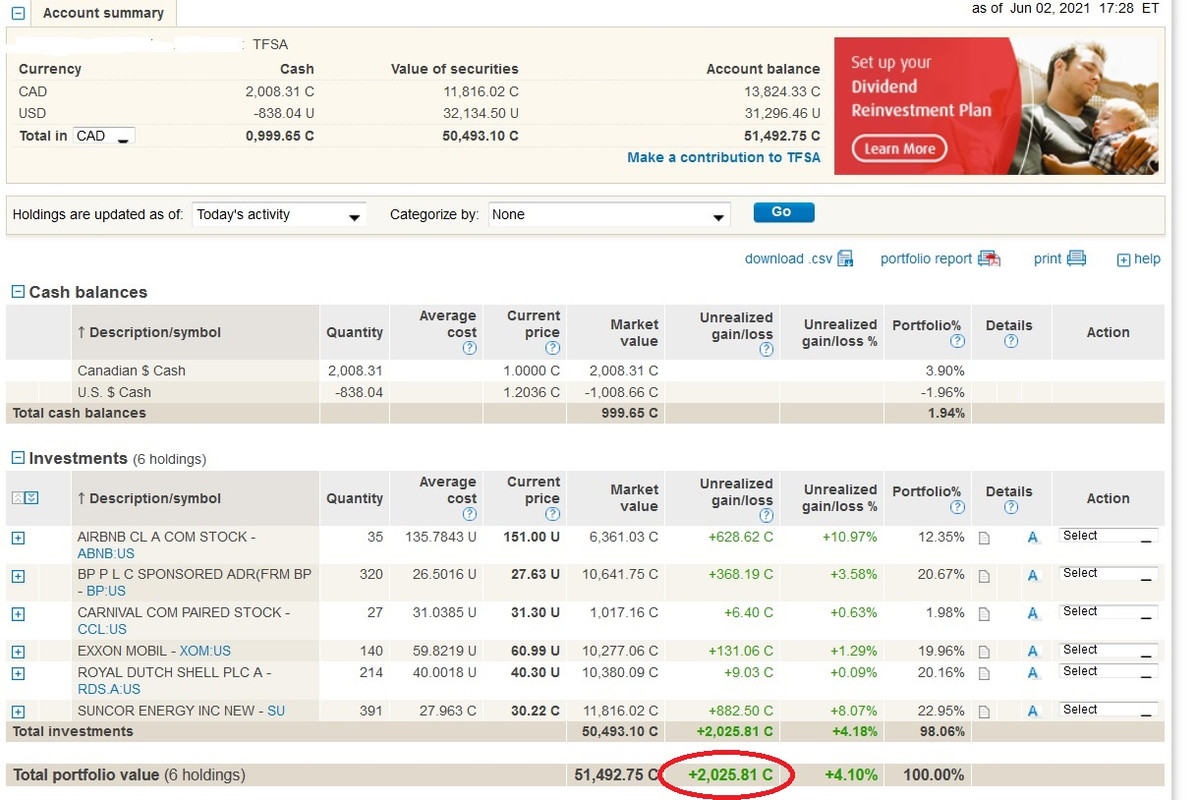Click the A analysis icon for ROYAL DUTCH SHELL
This screenshot has height=800, width=1194.
1033,674
